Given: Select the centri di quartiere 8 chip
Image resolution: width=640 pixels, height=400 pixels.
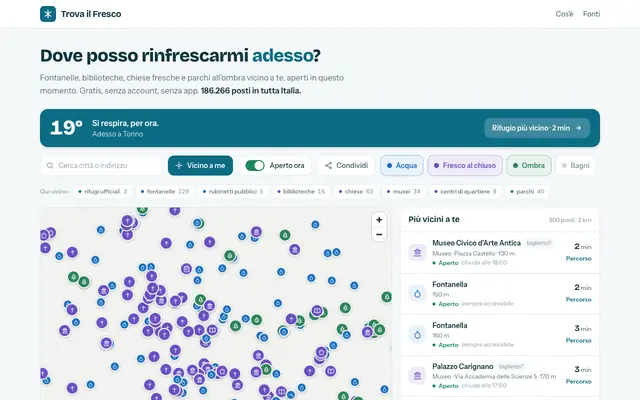Looking at the screenshot, I should (465, 191).
